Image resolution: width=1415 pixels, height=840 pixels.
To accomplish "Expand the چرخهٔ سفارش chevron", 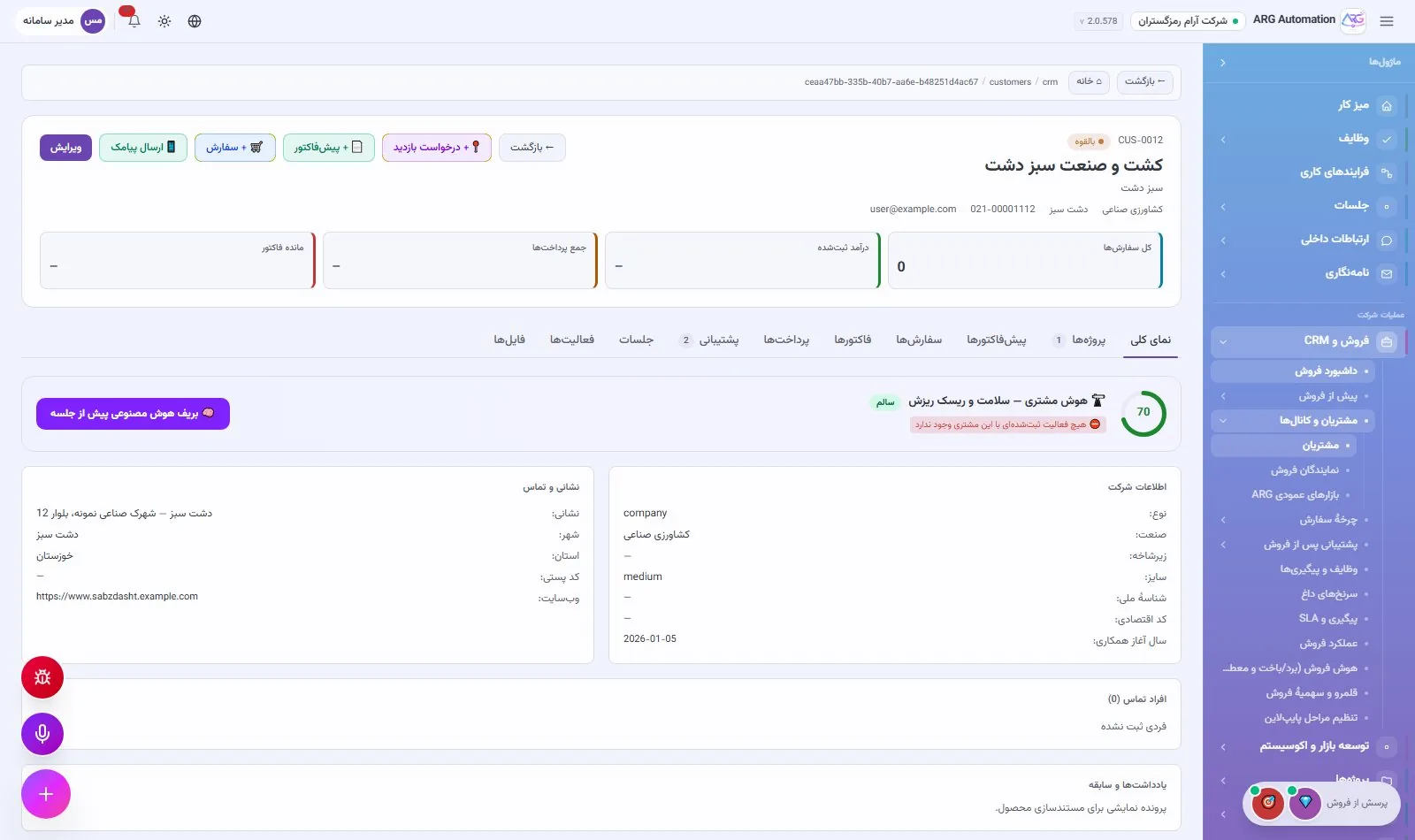I will click(x=1222, y=520).
